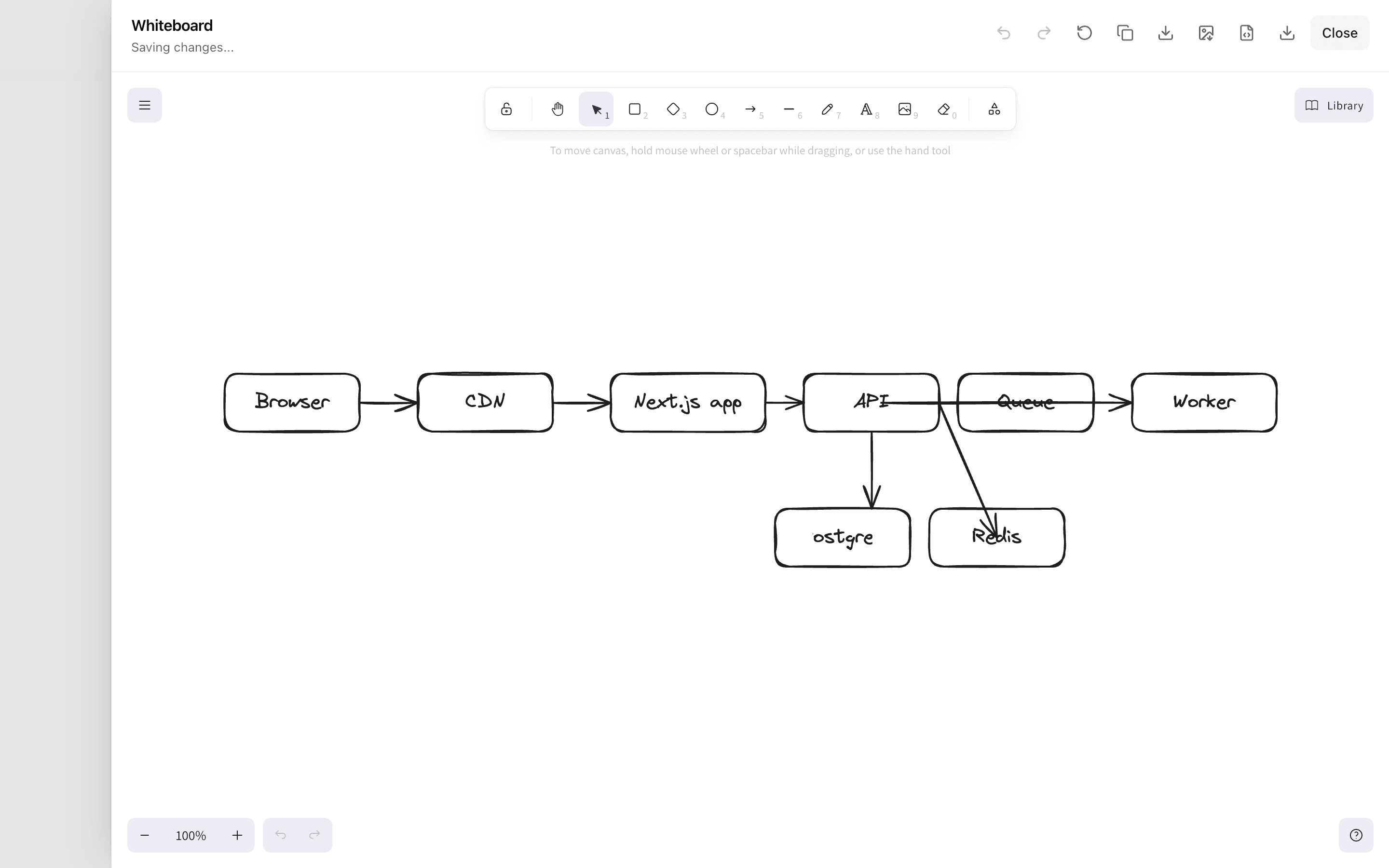Switch to the Hand pan tool

coord(558,109)
